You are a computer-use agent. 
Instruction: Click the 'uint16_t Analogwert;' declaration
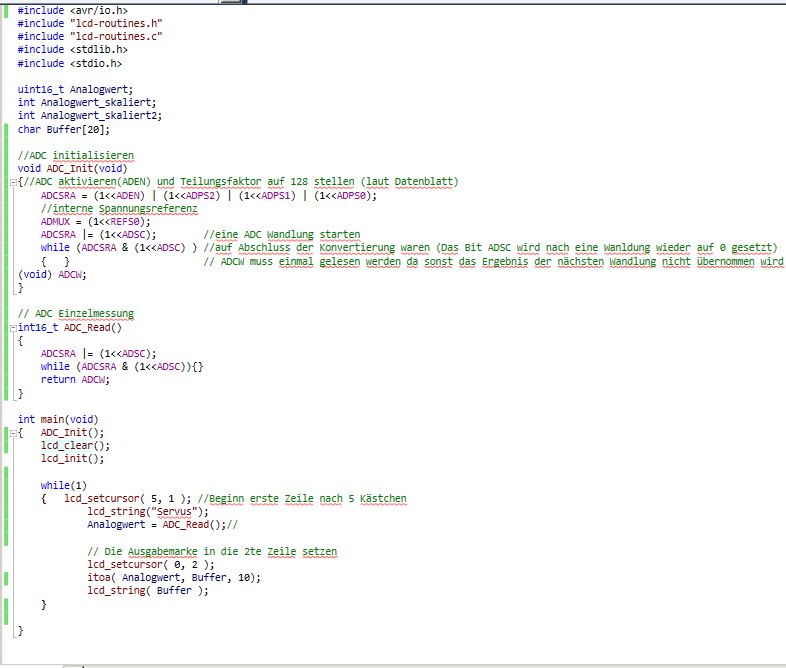click(75, 90)
